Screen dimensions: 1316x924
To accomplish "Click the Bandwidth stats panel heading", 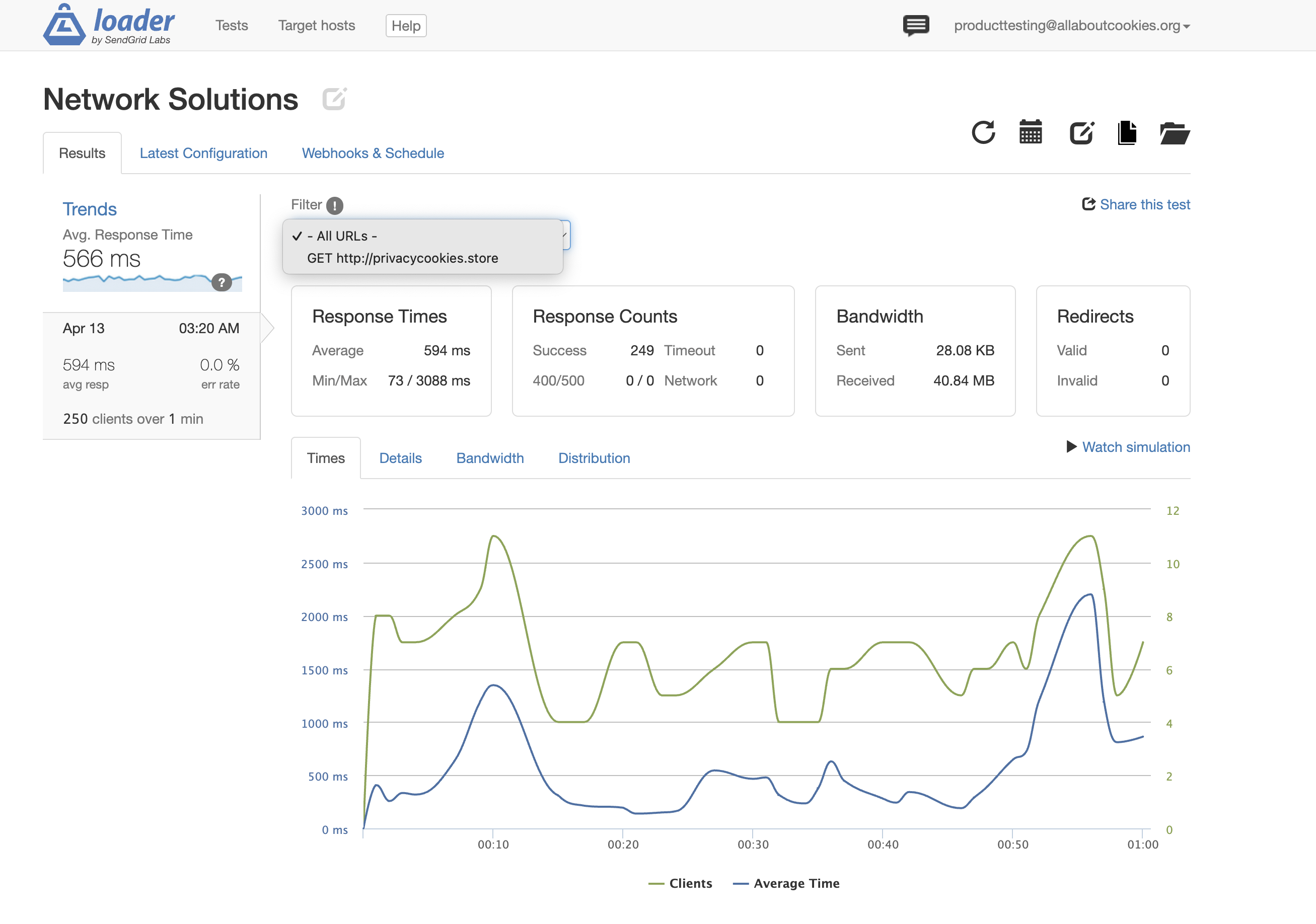I will pyautogui.click(x=879, y=316).
